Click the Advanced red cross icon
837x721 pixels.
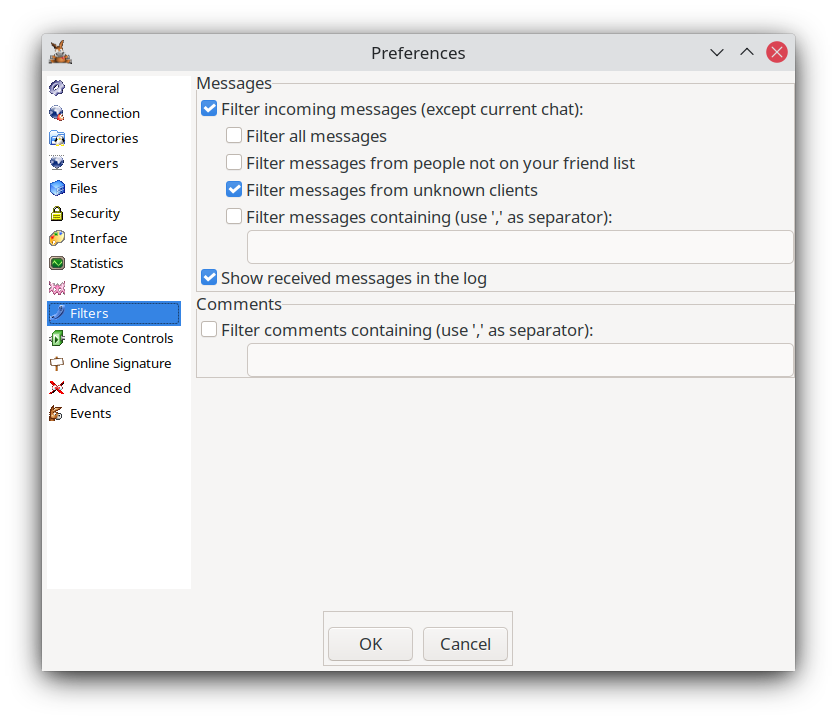57,389
